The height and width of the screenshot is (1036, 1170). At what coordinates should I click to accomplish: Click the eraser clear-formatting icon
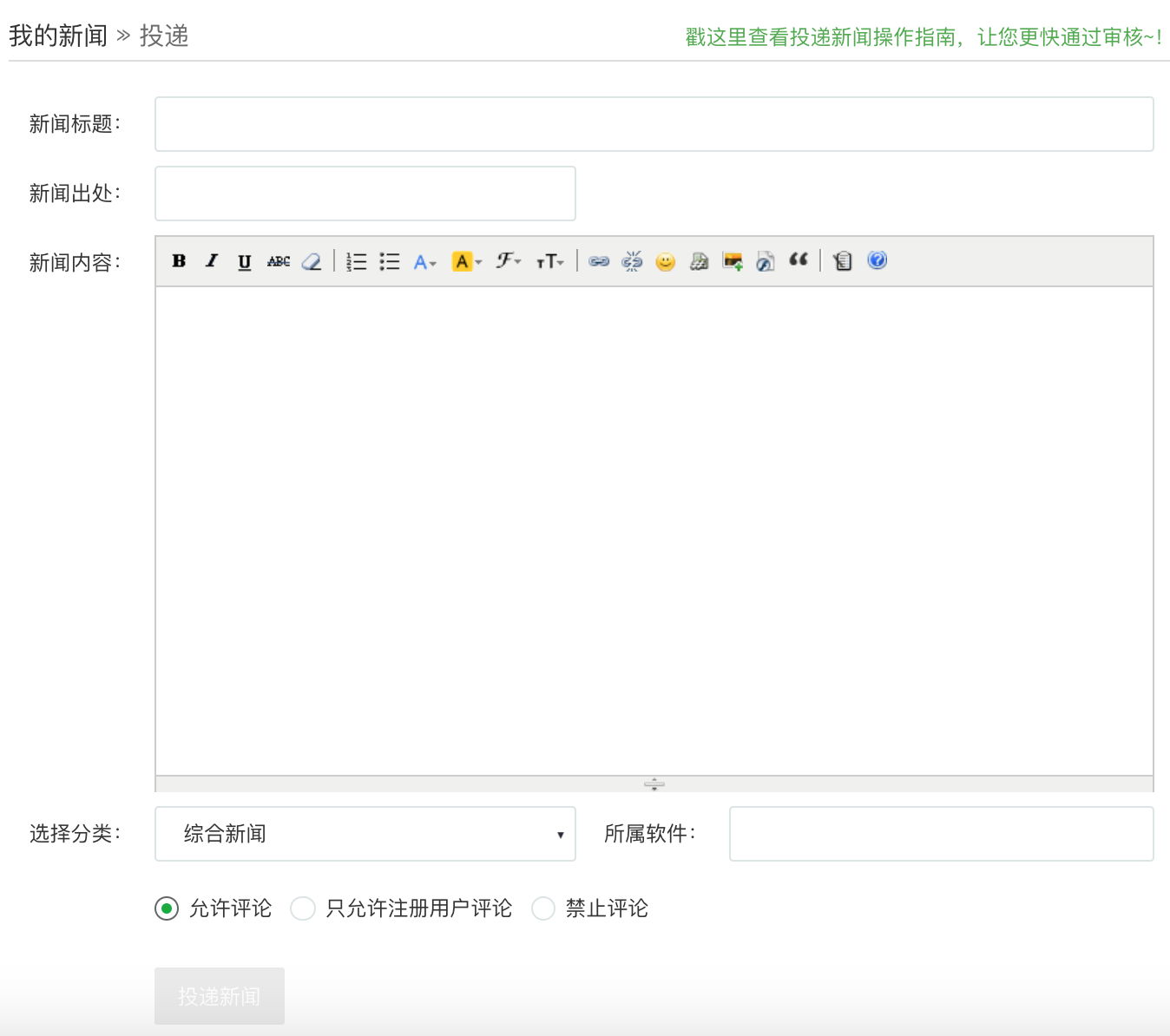pos(312,261)
